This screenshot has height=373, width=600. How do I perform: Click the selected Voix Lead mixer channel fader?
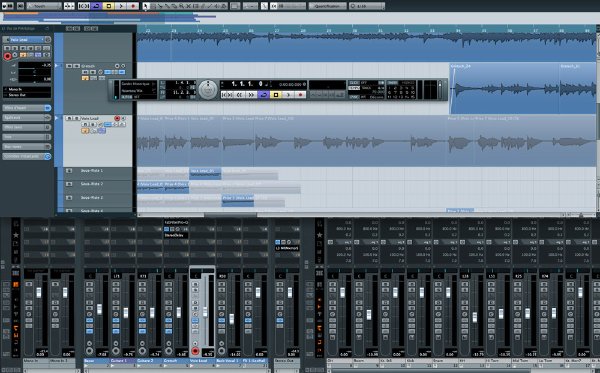205,312
